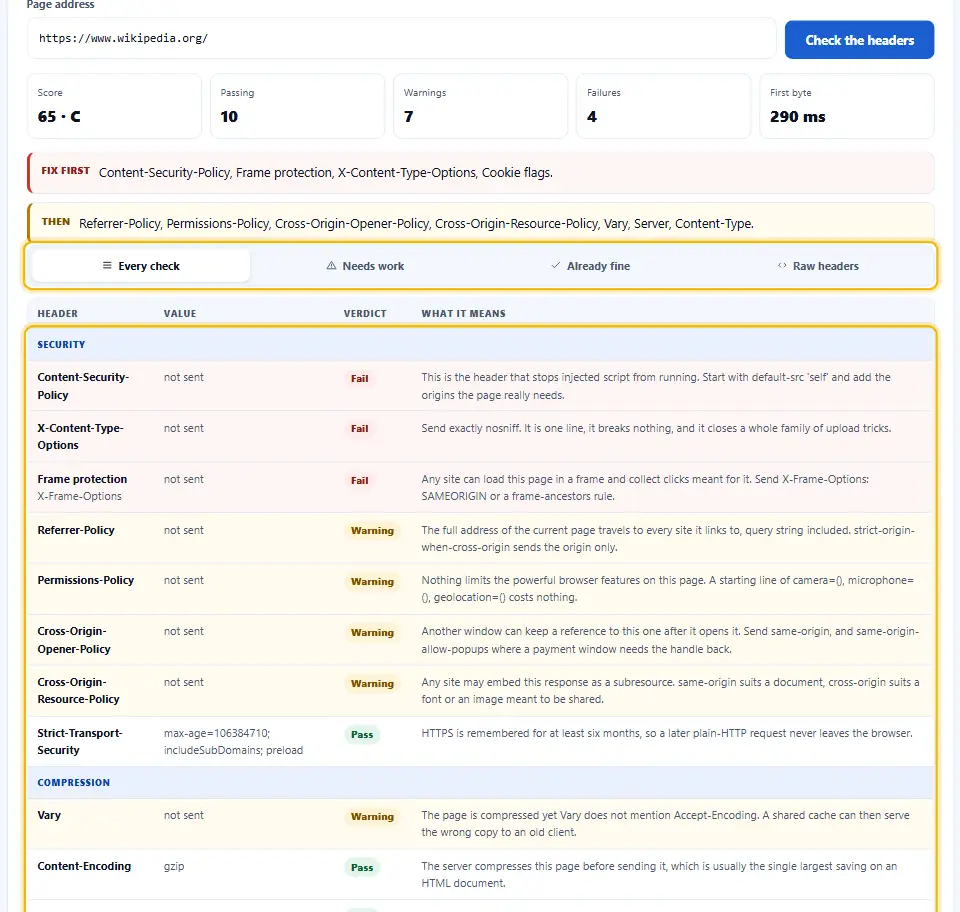
Task: Click the Strict-Transport-Security explanation about six months
Action: click(667, 733)
